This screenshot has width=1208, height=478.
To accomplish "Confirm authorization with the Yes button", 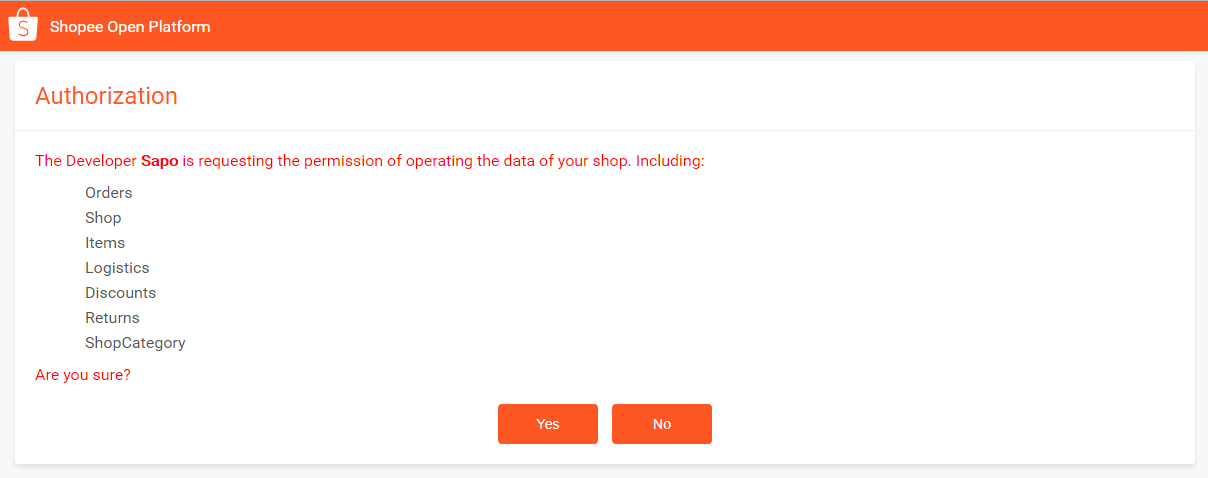I will [x=548, y=424].
